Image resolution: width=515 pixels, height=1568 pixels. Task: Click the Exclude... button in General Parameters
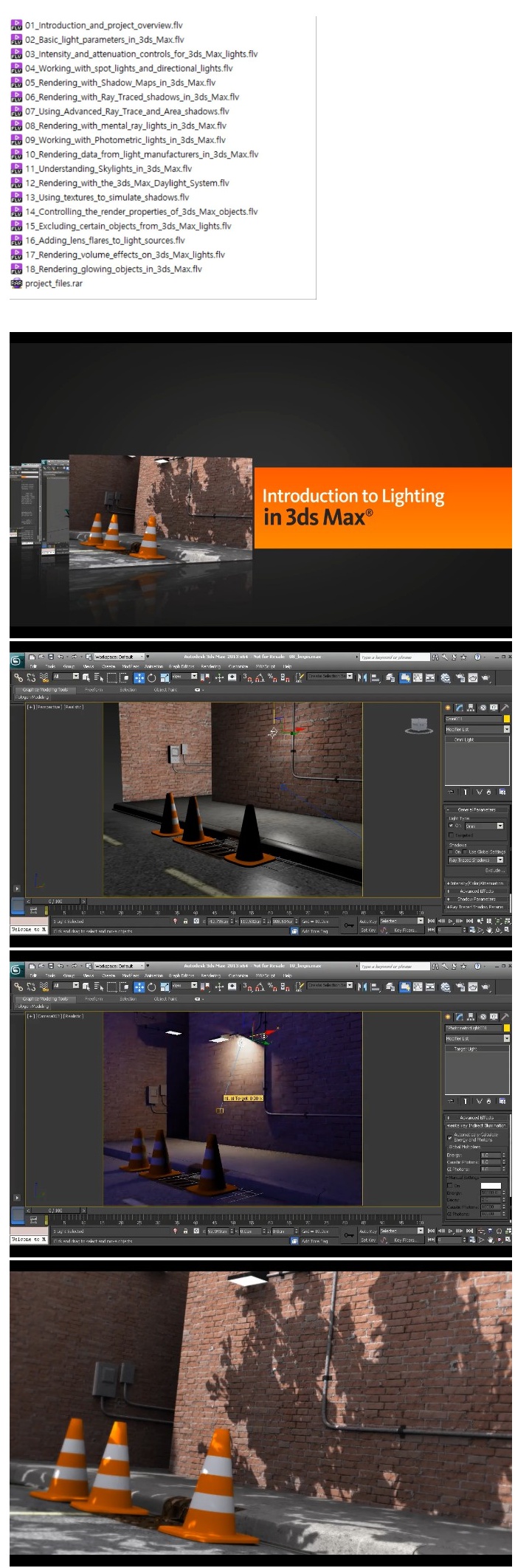[x=495, y=870]
